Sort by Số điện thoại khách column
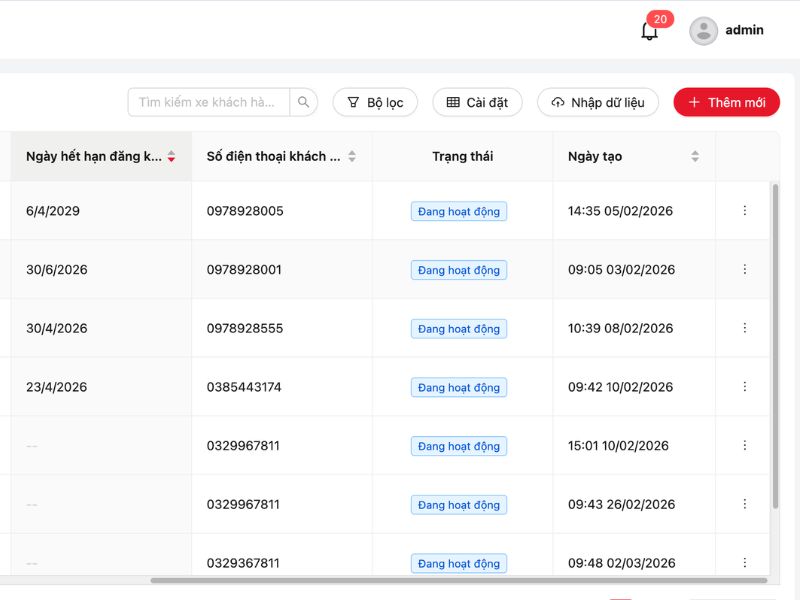 352,157
